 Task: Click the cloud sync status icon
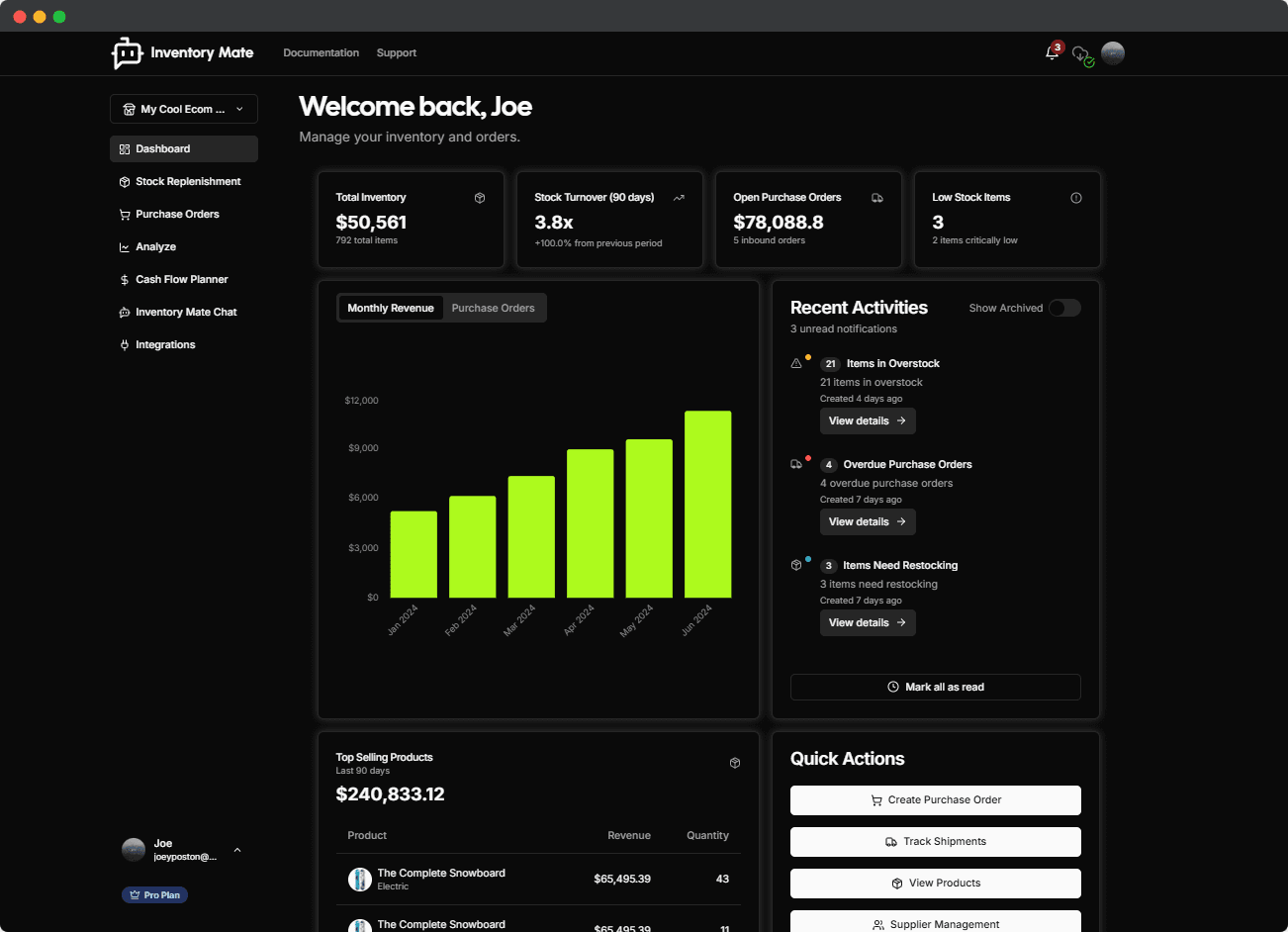(1082, 55)
